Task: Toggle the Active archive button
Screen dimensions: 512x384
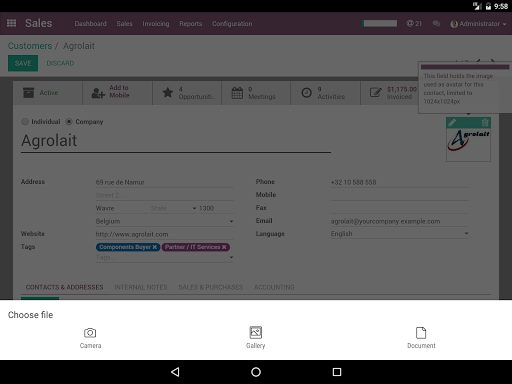Action: pyautogui.click(x=48, y=93)
